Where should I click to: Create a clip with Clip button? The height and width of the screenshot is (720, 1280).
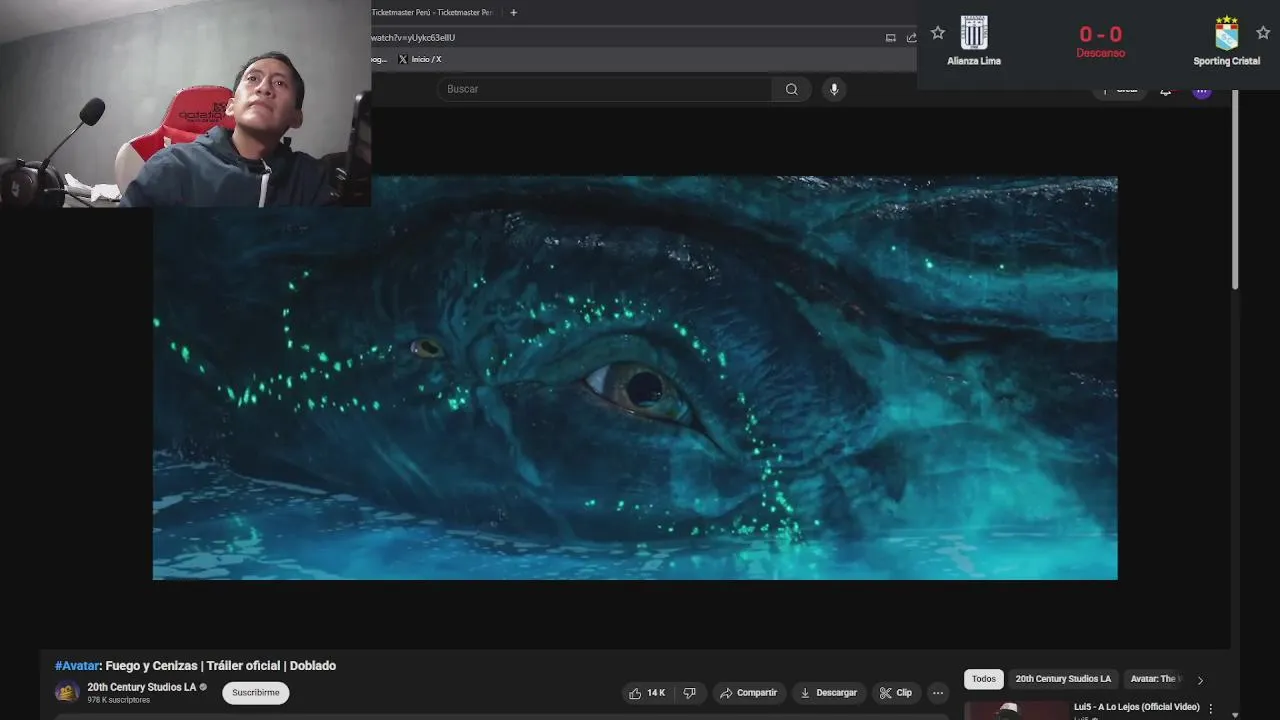(x=896, y=693)
